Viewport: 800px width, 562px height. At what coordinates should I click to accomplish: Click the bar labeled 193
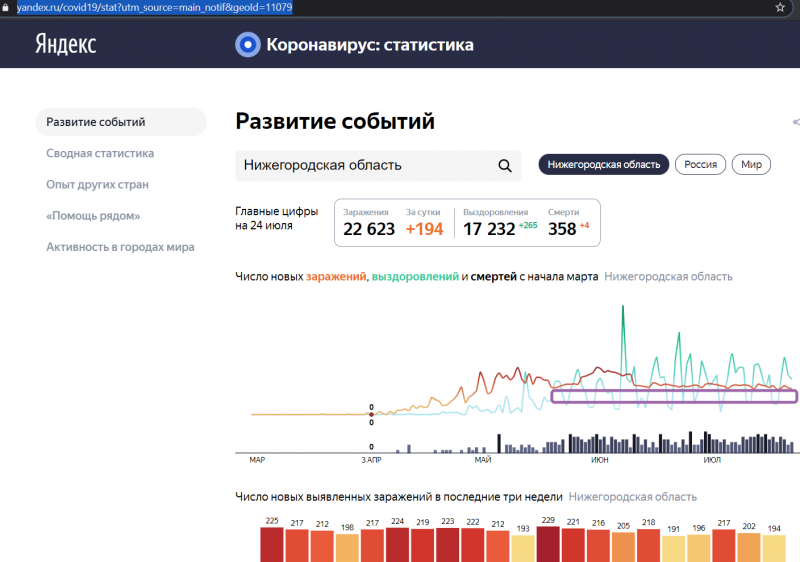[x=523, y=548]
